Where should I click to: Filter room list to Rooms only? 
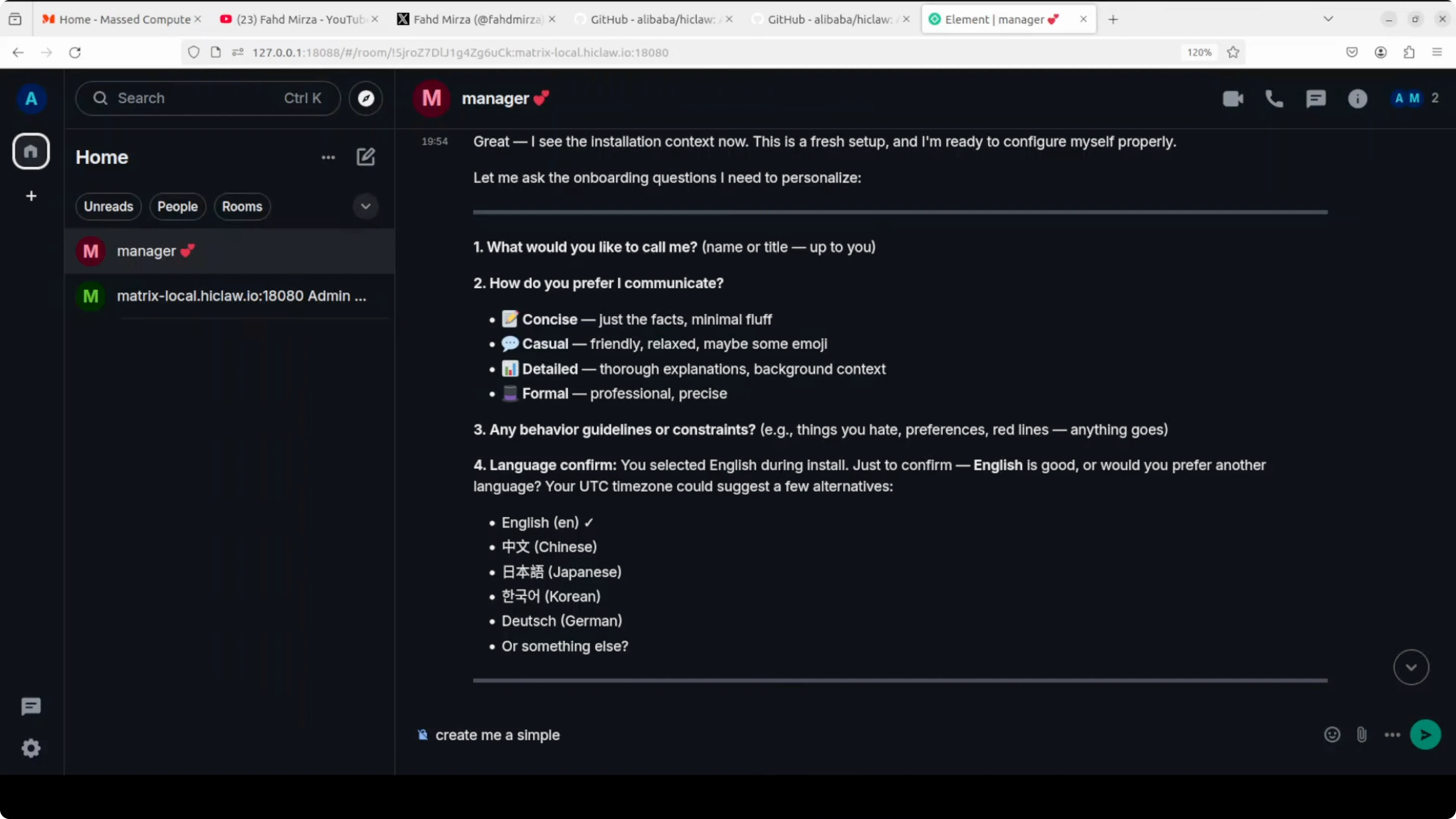coord(242,206)
